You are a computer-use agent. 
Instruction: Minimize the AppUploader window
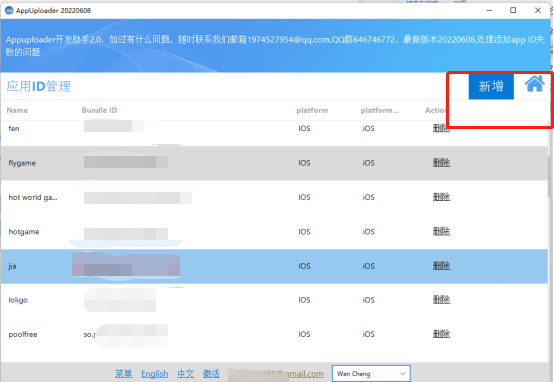click(489, 10)
